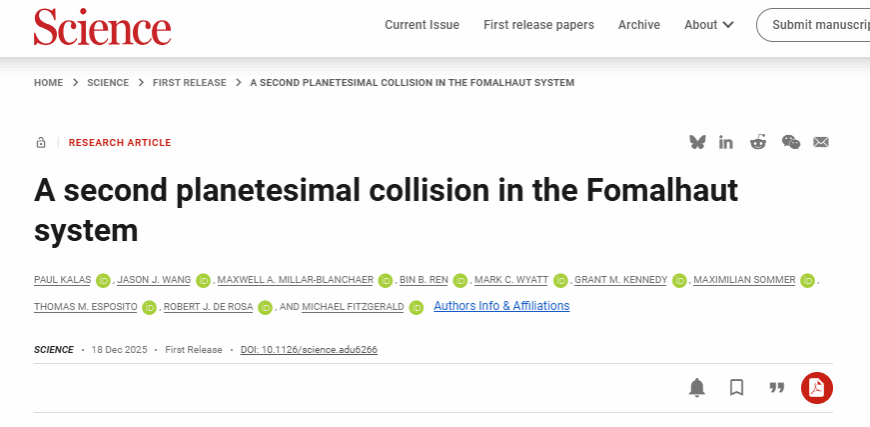The image size is (870, 427).
Task: Open the Archive menu item
Action: point(639,25)
